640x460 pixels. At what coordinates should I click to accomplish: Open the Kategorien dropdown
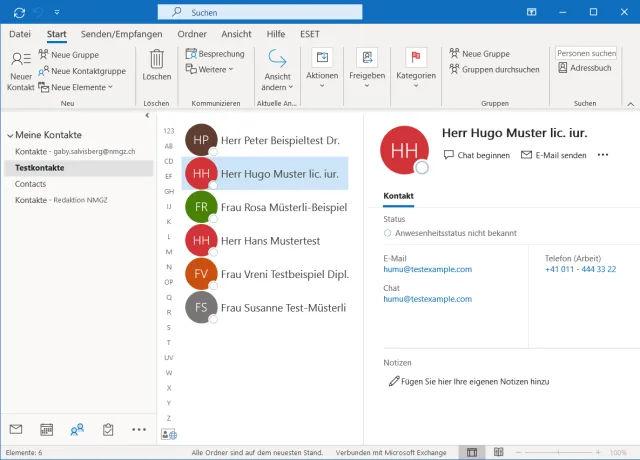coord(416,65)
